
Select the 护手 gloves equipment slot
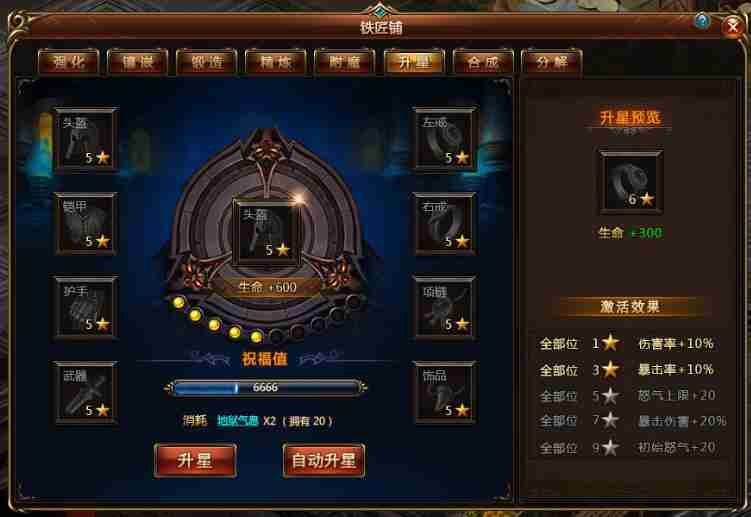coord(86,308)
